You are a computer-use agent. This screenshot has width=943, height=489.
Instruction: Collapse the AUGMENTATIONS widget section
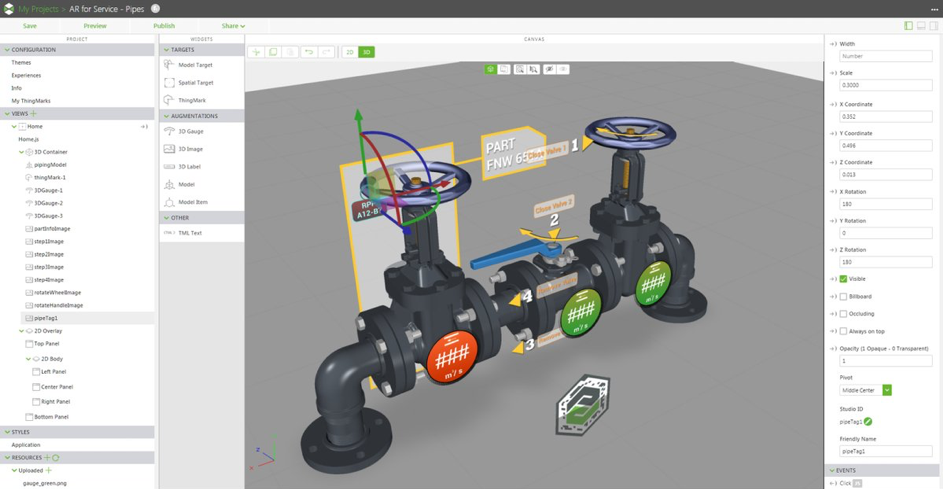[167, 116]
